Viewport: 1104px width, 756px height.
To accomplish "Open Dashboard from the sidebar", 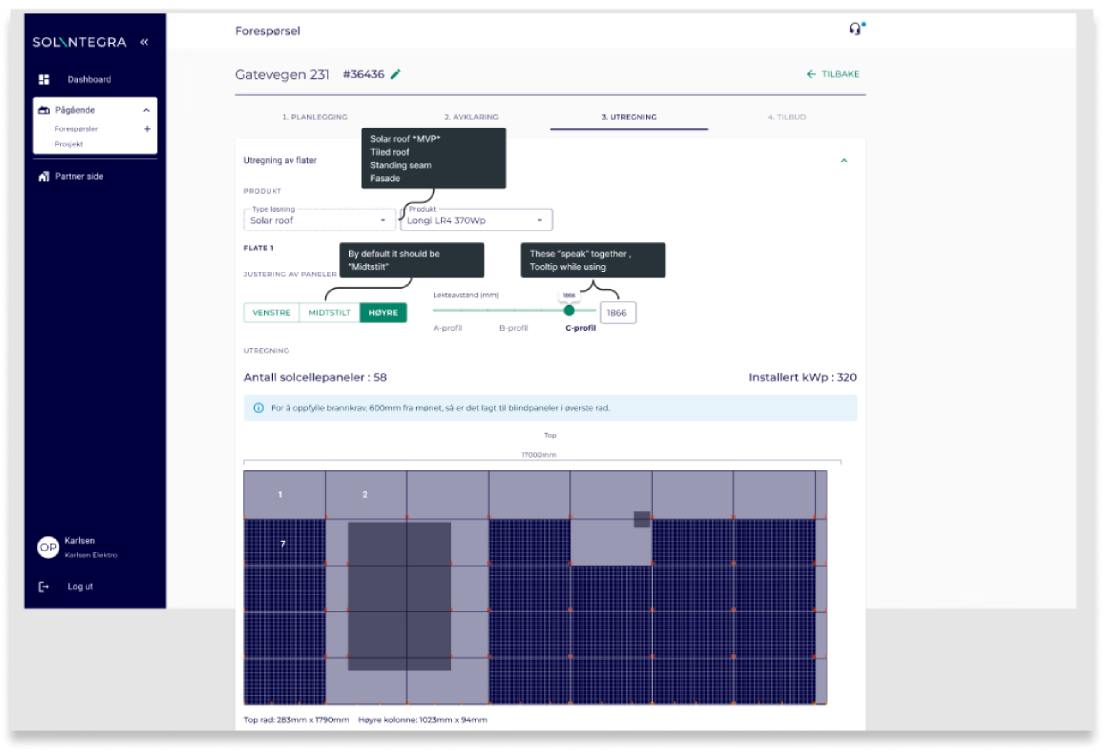I will [88, 79].
